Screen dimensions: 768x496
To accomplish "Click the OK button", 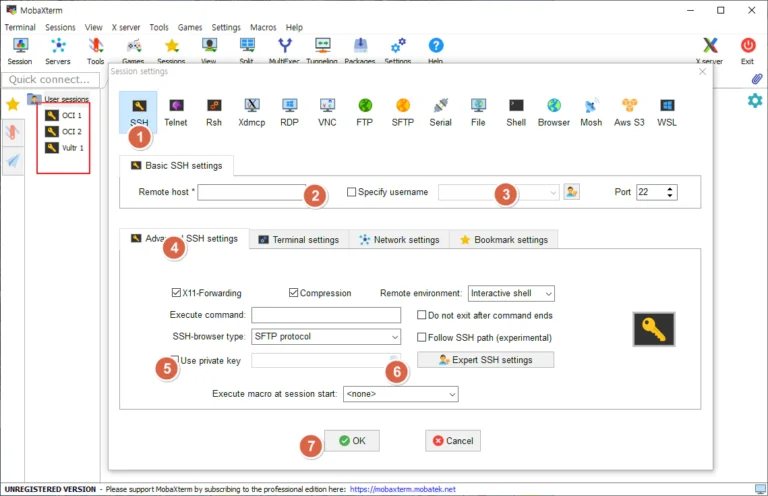I will tap(352, 441).
